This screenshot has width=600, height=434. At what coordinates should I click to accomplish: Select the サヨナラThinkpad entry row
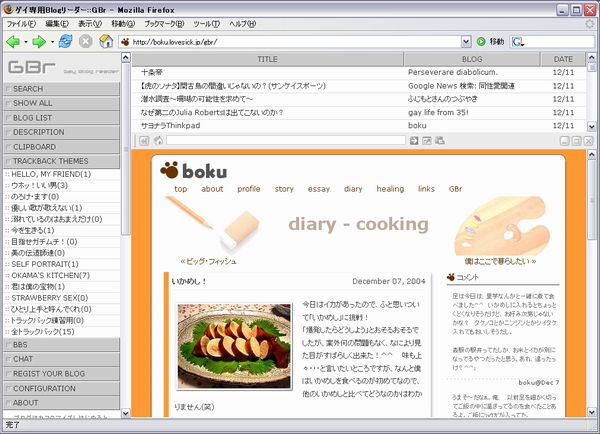pos(359,126)
